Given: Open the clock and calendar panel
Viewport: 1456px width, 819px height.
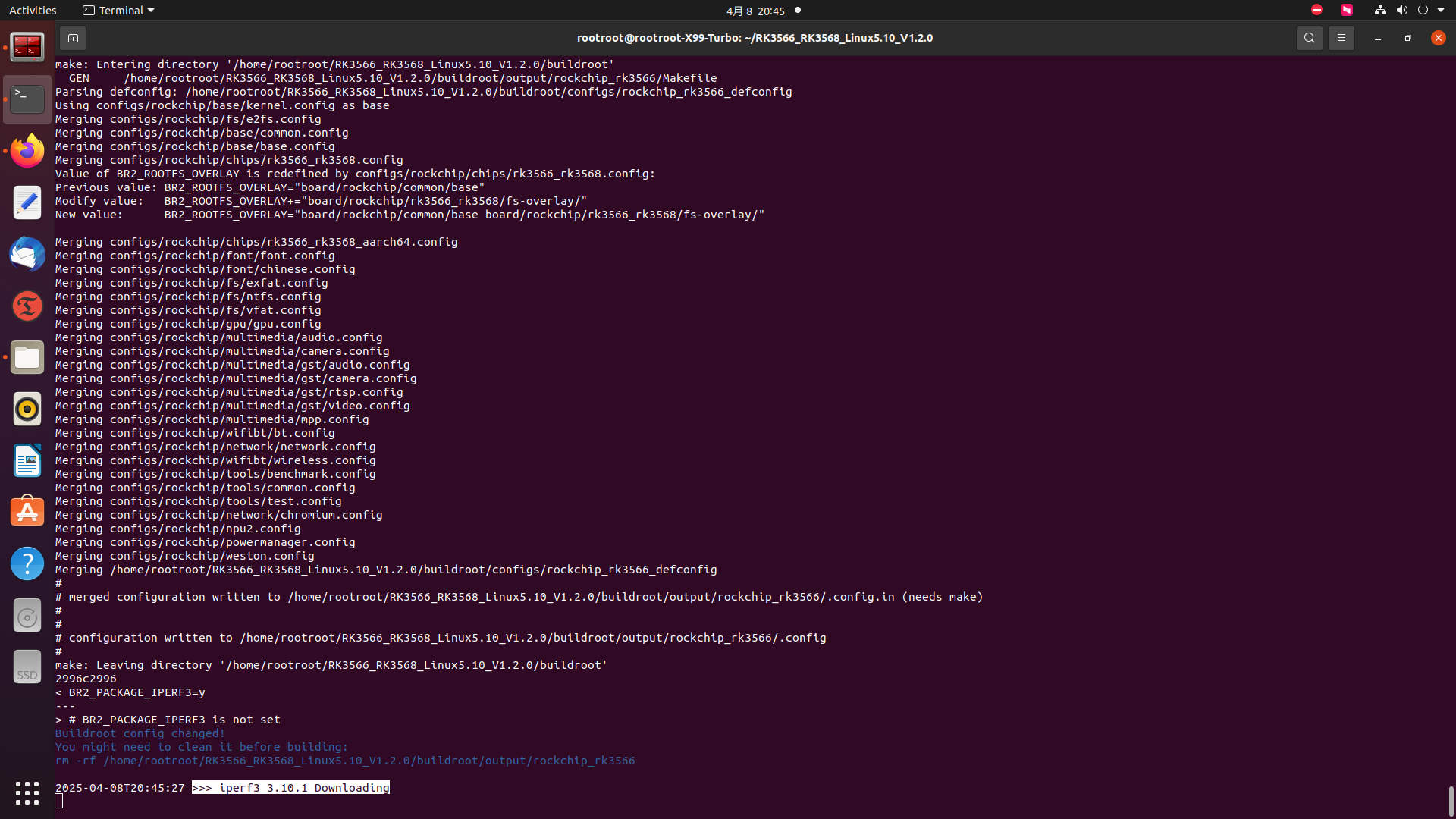Looking at the screenshot, I should tap(755, 11).
